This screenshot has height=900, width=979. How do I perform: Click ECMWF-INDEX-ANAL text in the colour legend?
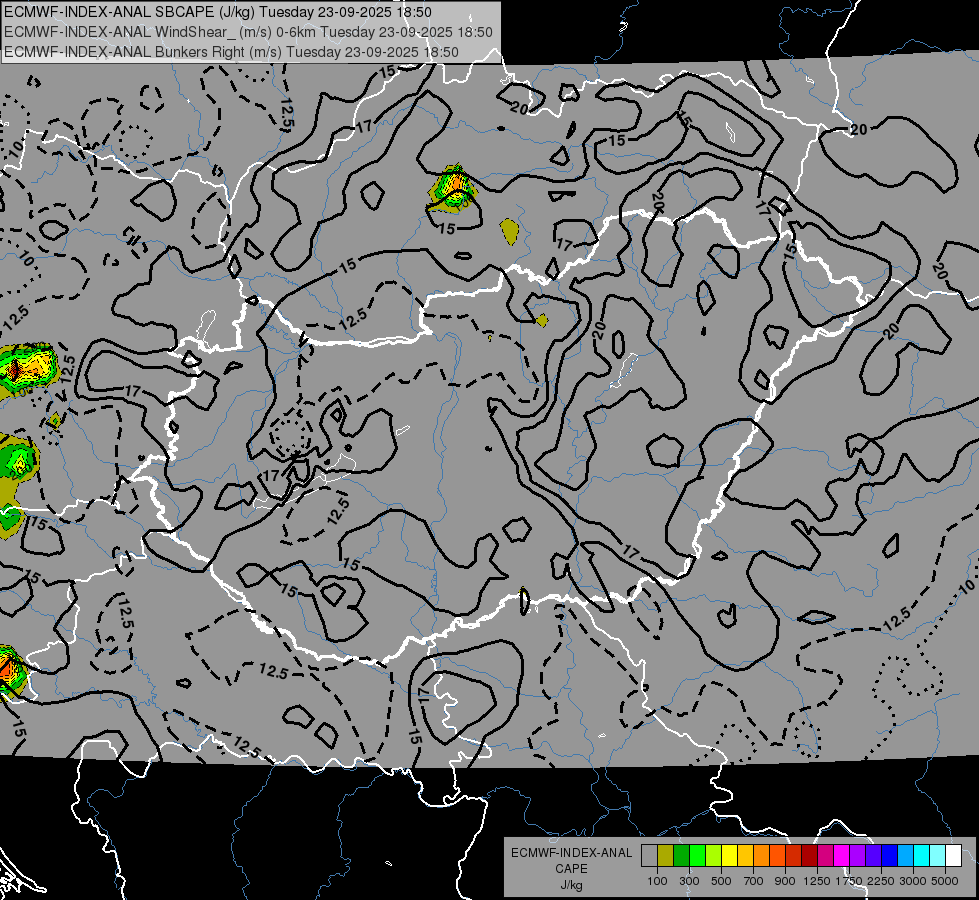571,853
